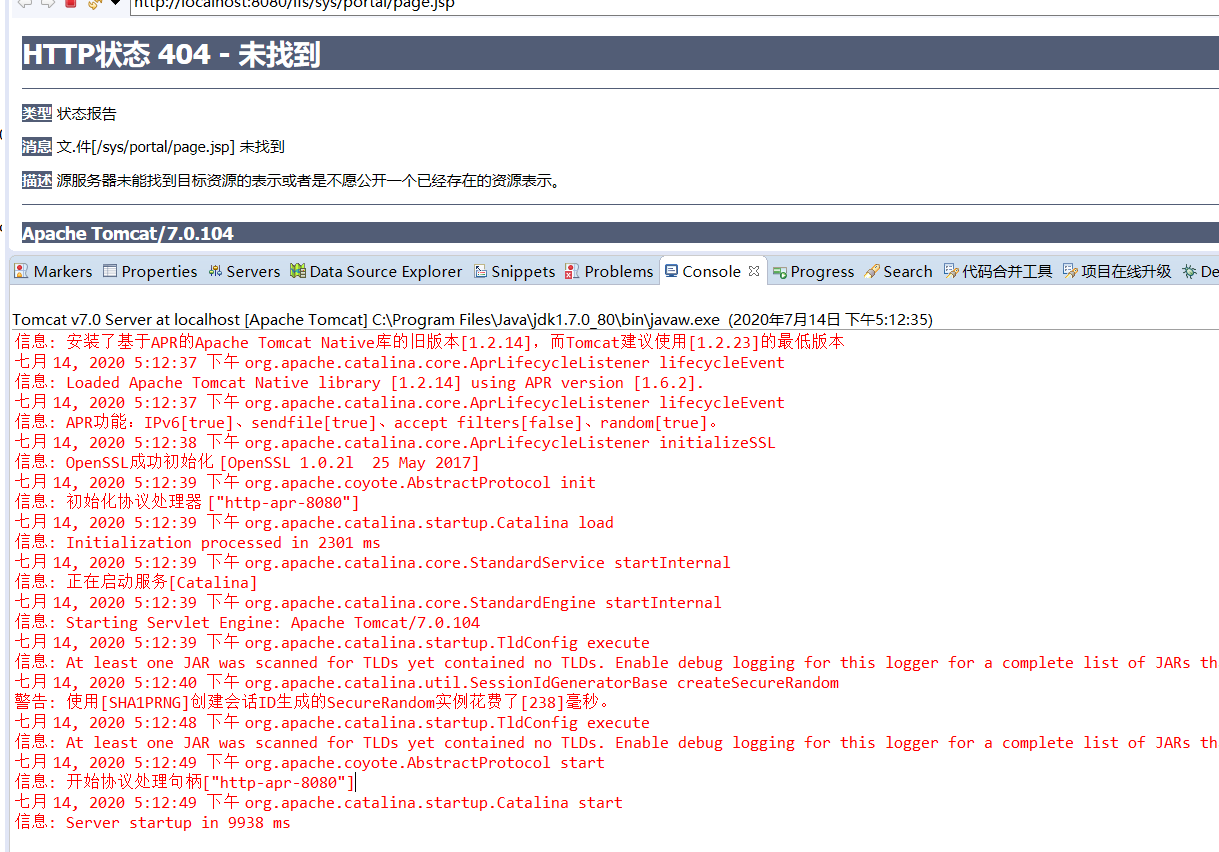Click line with startup.Catalina start

pyautogui.click(x=318, y=802)
